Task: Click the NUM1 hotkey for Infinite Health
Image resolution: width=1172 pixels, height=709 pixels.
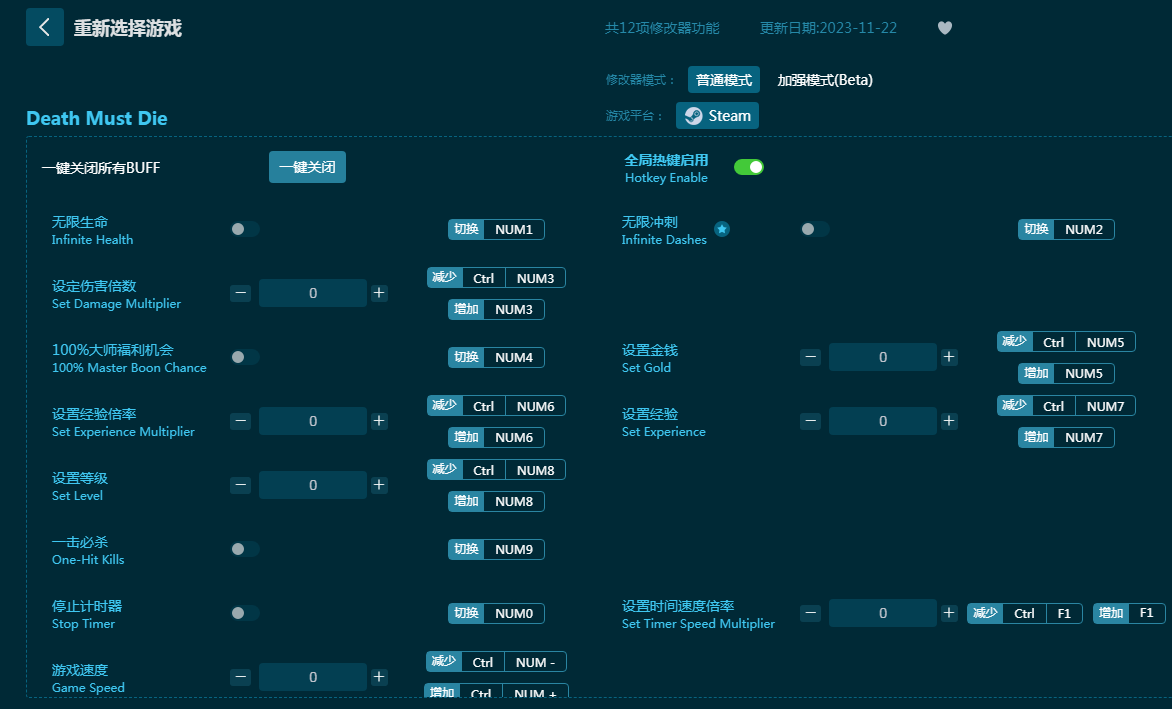Action: (514, 229)
